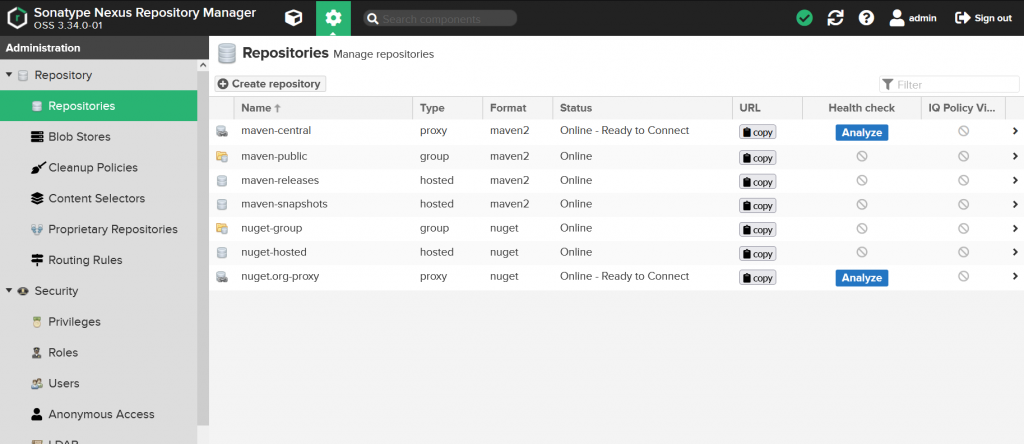1024x444 pixels.
Task: Sort by the Type column header
Action: (x=448, y=108)
